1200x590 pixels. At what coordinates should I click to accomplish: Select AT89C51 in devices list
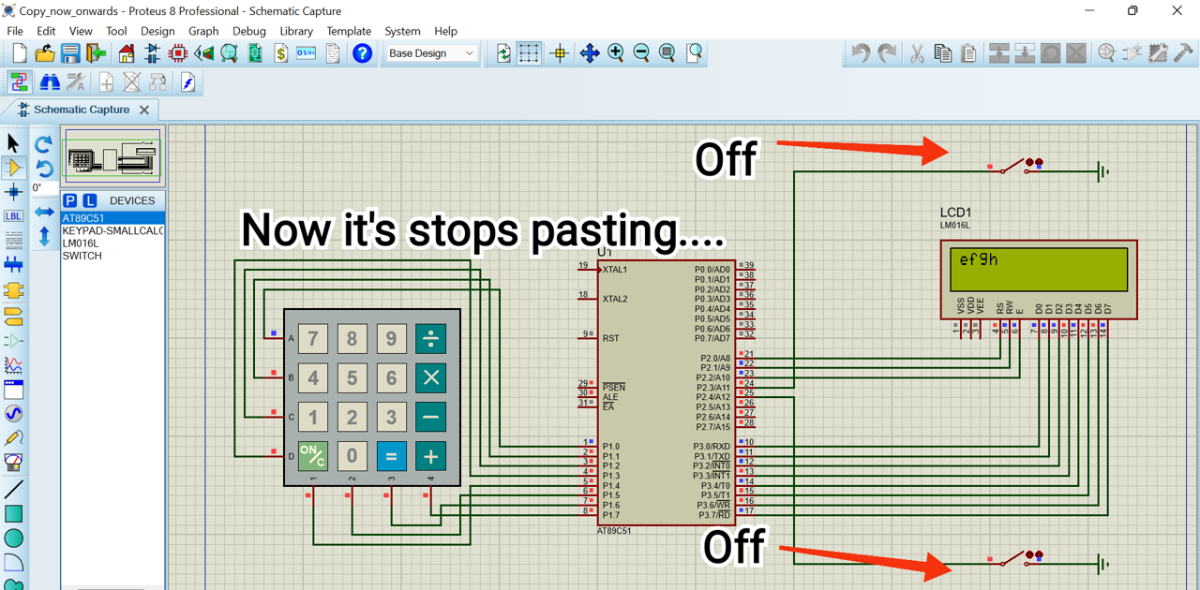click(112, 217)
